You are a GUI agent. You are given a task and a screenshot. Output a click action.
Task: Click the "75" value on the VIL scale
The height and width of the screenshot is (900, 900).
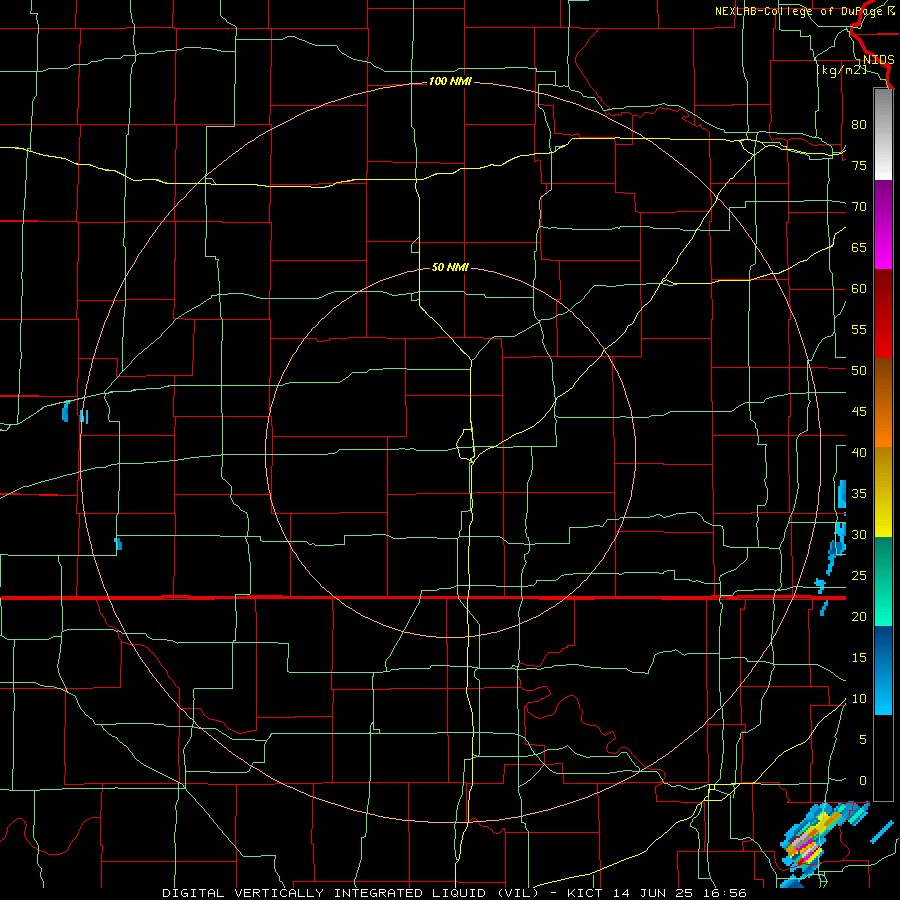click(x=859, y=165)
